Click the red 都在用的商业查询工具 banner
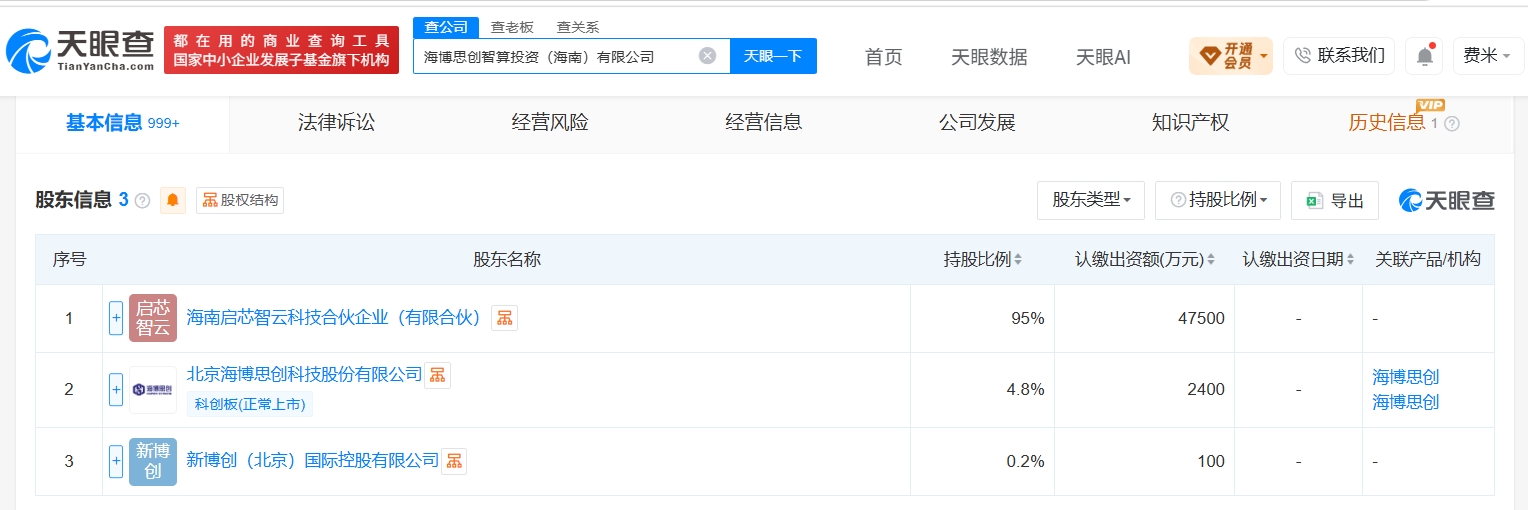The width and height of the screenshot is (1528, 510). [x=281, y=50]
